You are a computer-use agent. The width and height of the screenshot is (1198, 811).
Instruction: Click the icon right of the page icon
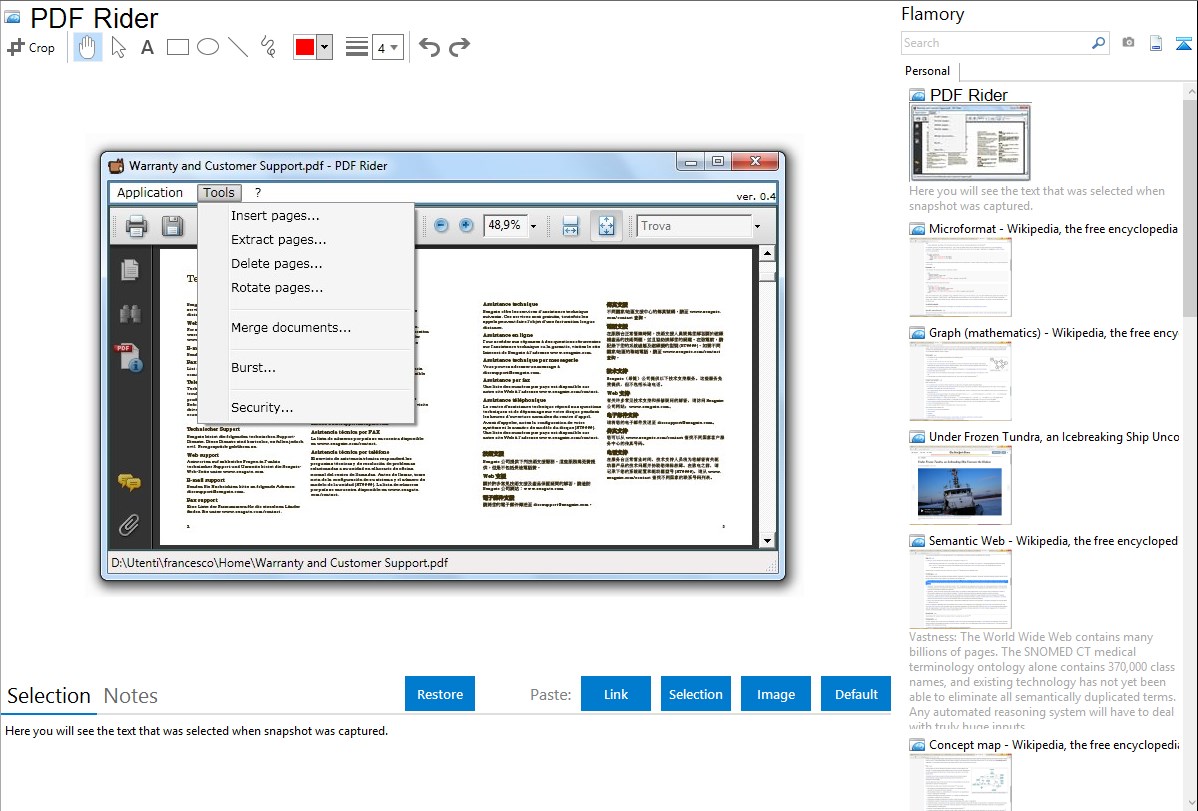(x=1183, y=43)
